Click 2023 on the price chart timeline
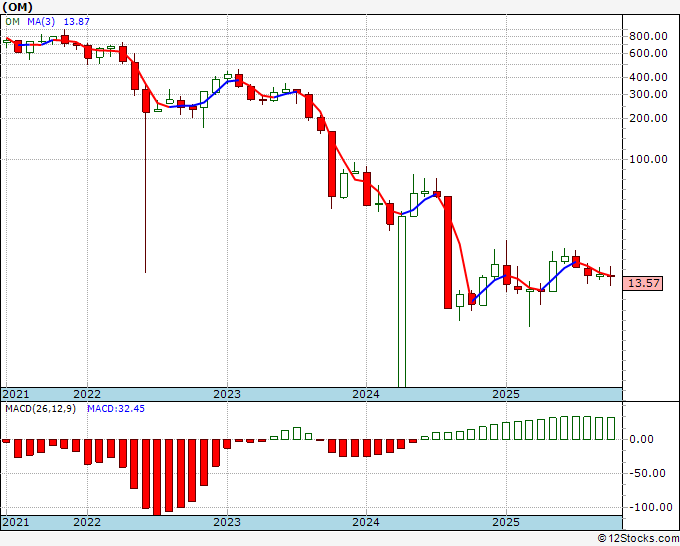 pos(227,394)
